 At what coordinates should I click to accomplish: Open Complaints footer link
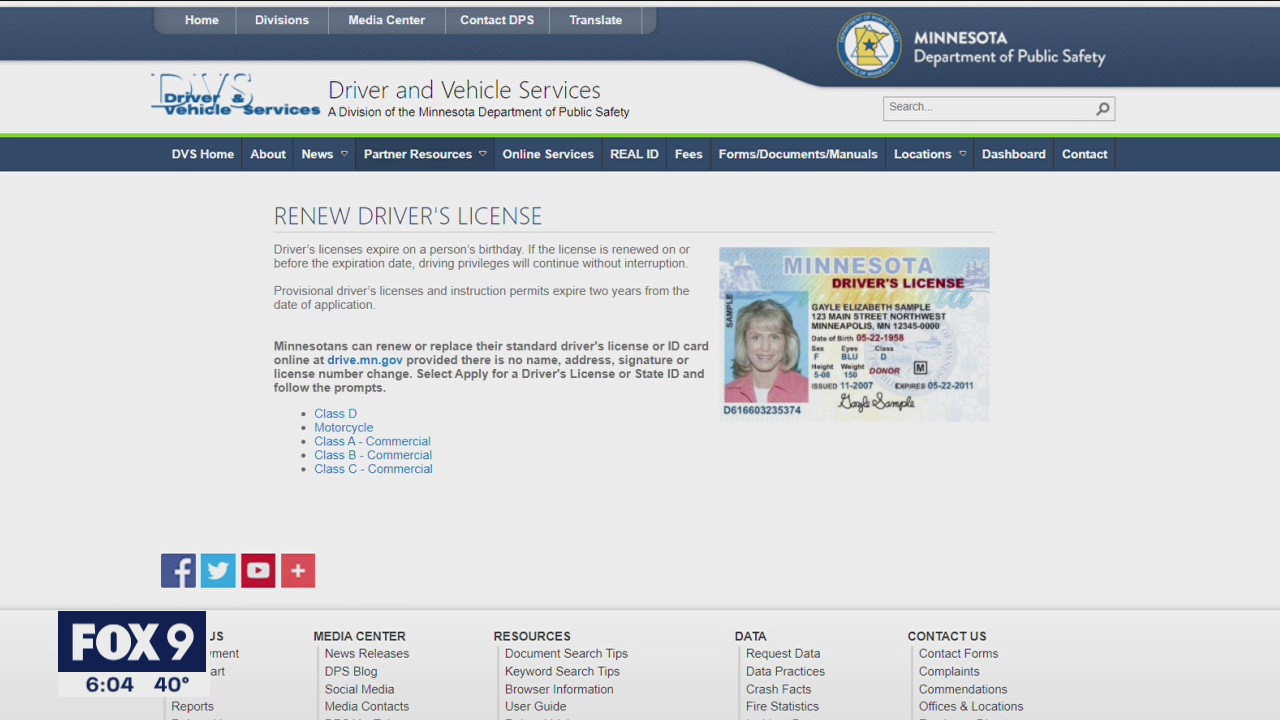949,672
